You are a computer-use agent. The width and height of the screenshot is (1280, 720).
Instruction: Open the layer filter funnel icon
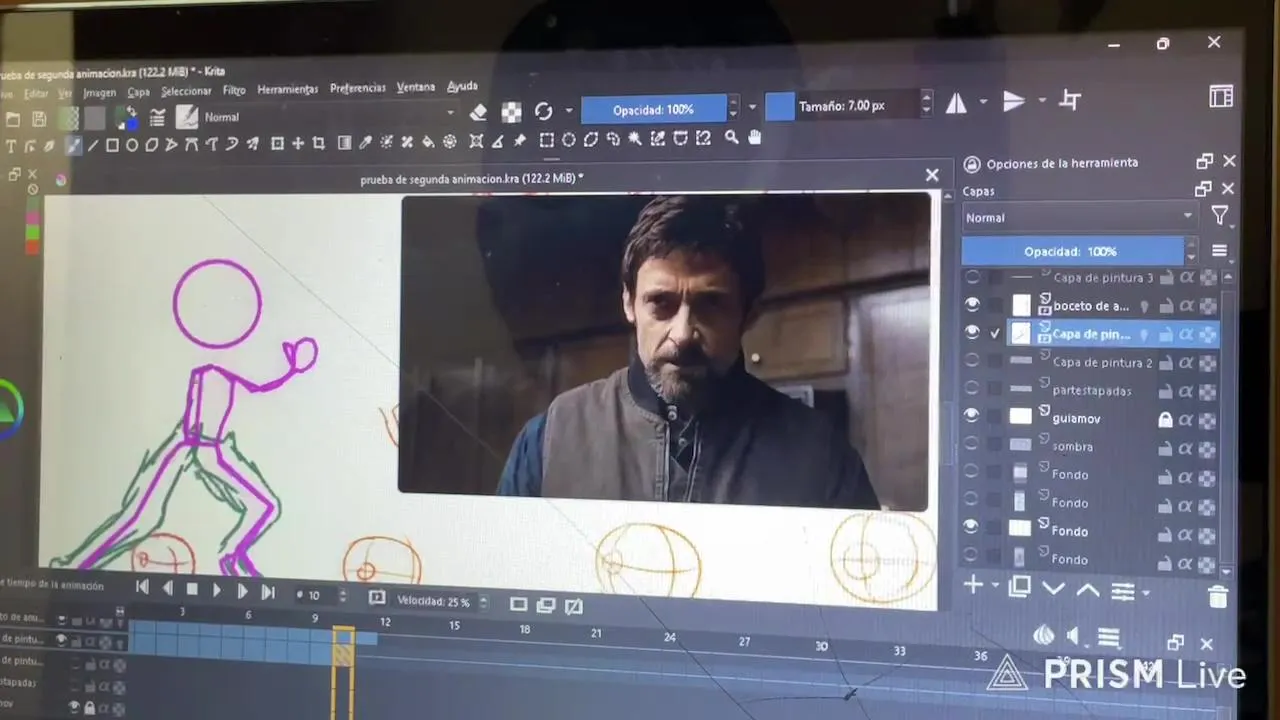click(1220, 215)
